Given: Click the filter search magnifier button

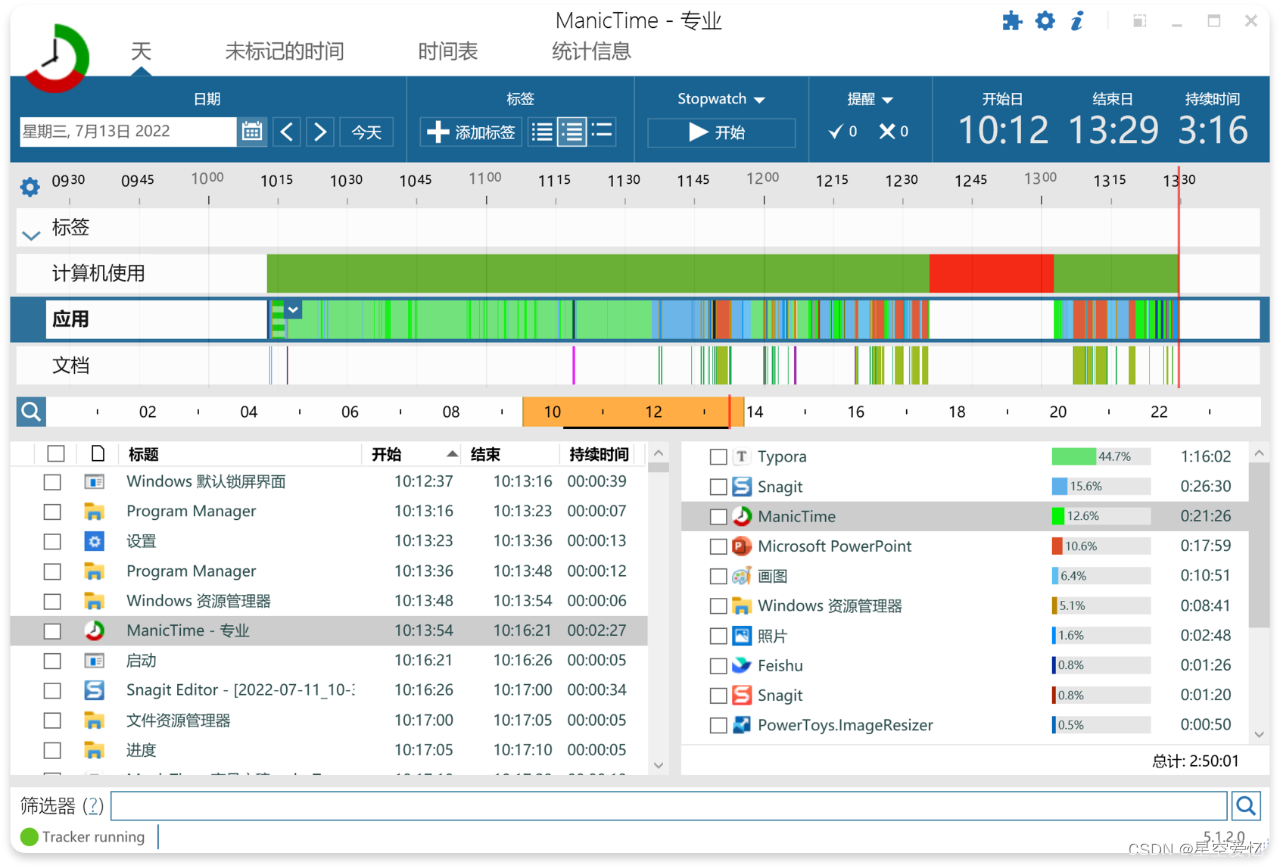Looking at the screenshot, I should tap(1246, 806).
